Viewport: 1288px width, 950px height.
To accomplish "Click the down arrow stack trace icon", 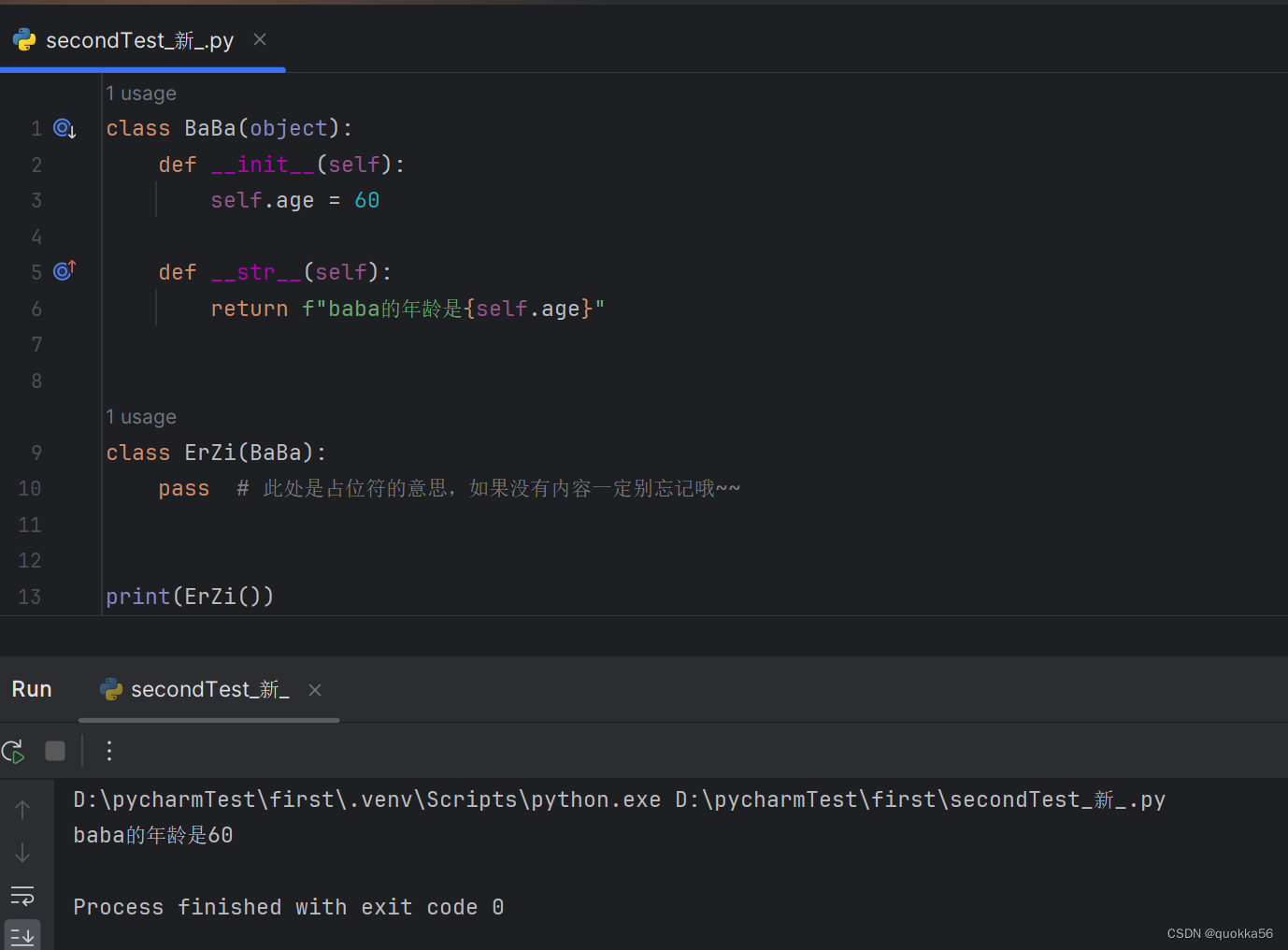I will [22, 853].
